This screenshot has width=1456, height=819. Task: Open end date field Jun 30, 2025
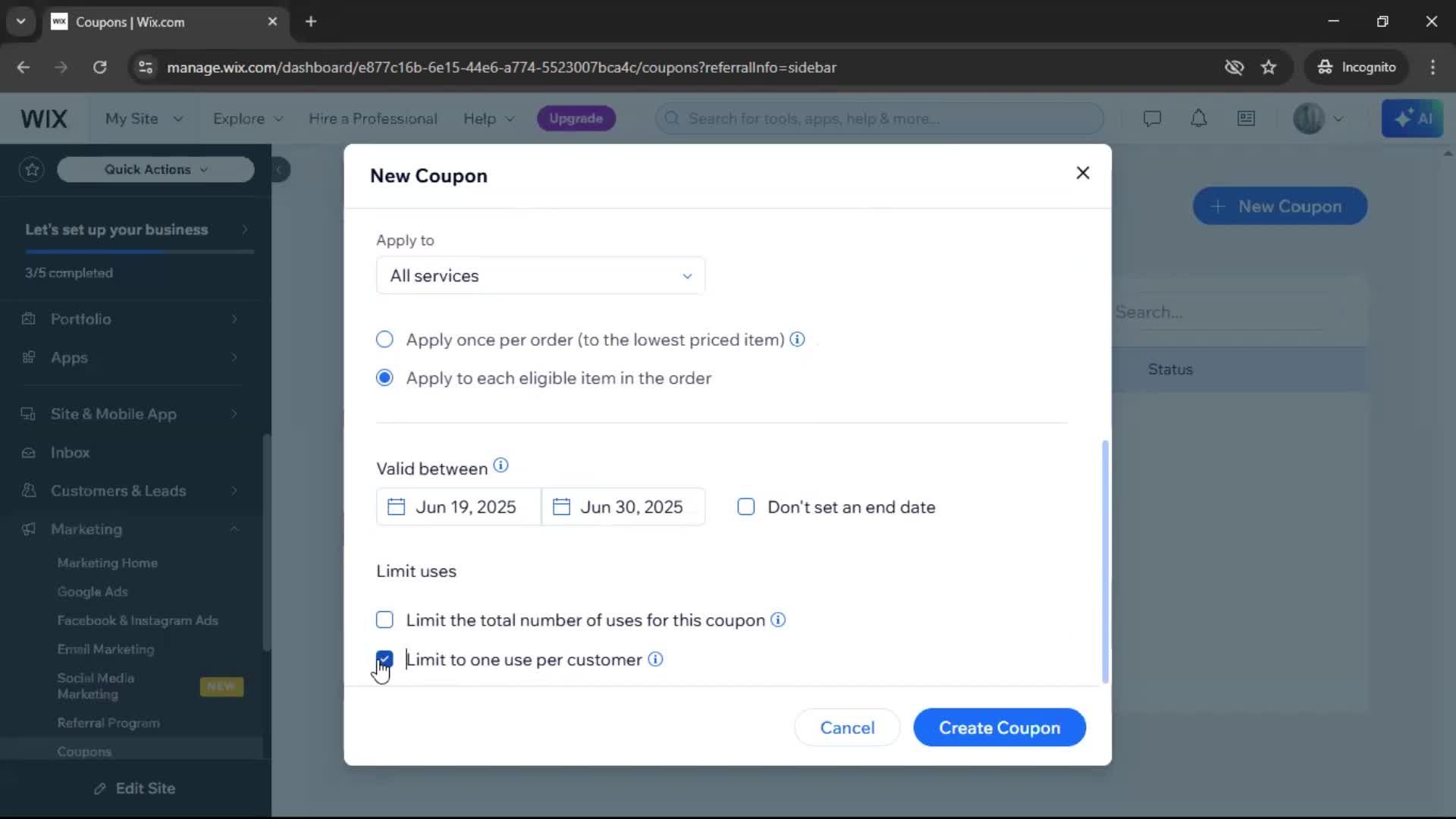623,507
